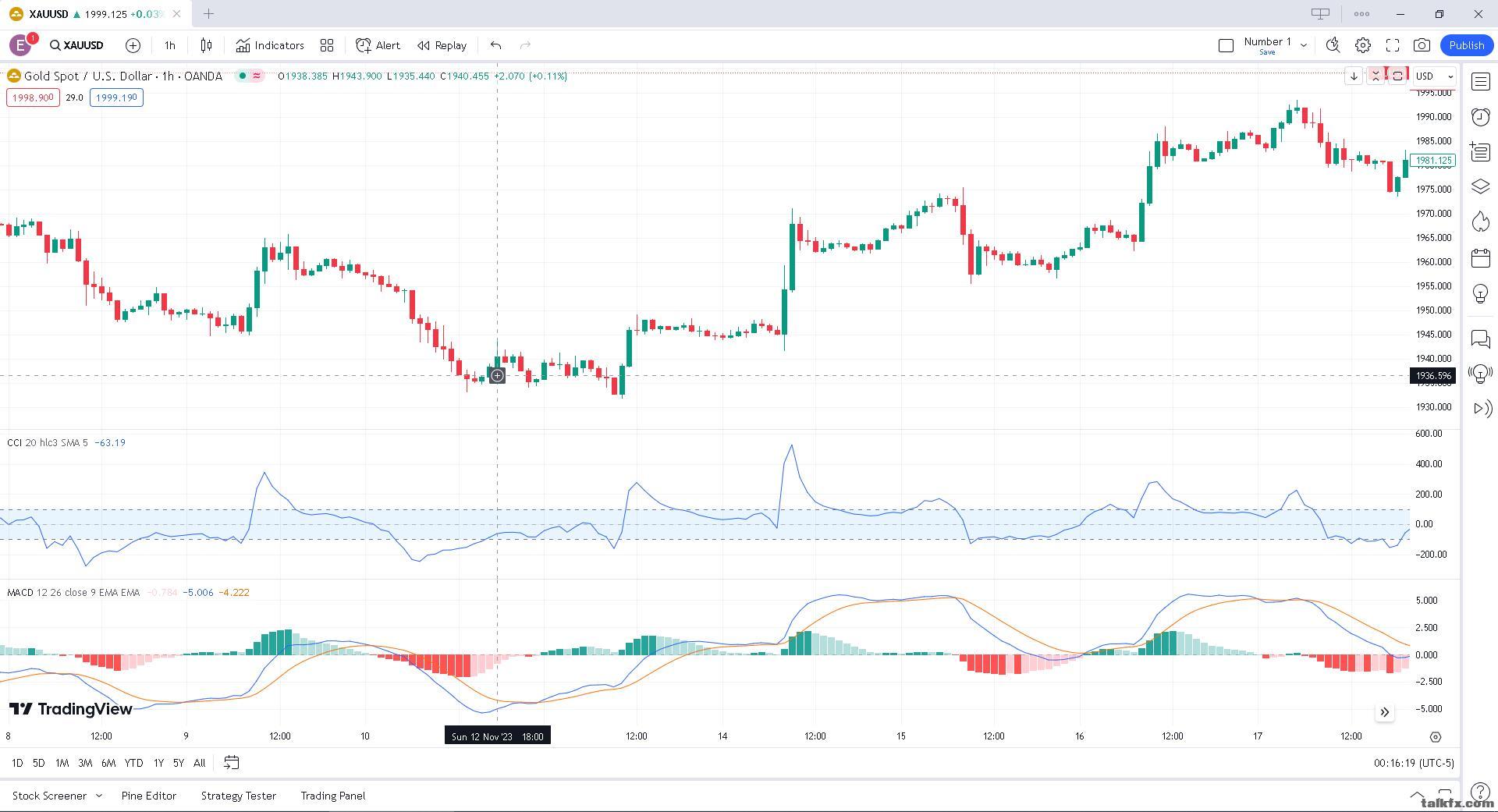Open chart settings gear in top toolbar
1498x812 pixels.
click(1362, 45)
